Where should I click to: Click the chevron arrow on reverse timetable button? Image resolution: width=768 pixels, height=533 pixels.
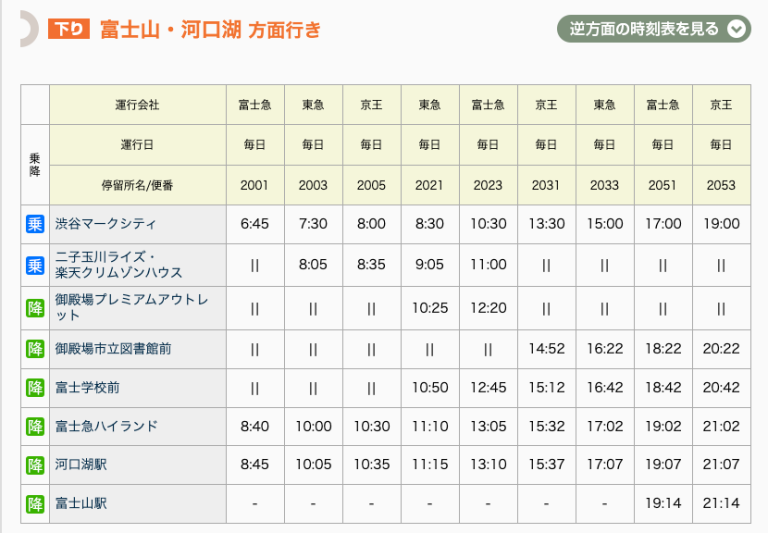[x=737, y=29]
